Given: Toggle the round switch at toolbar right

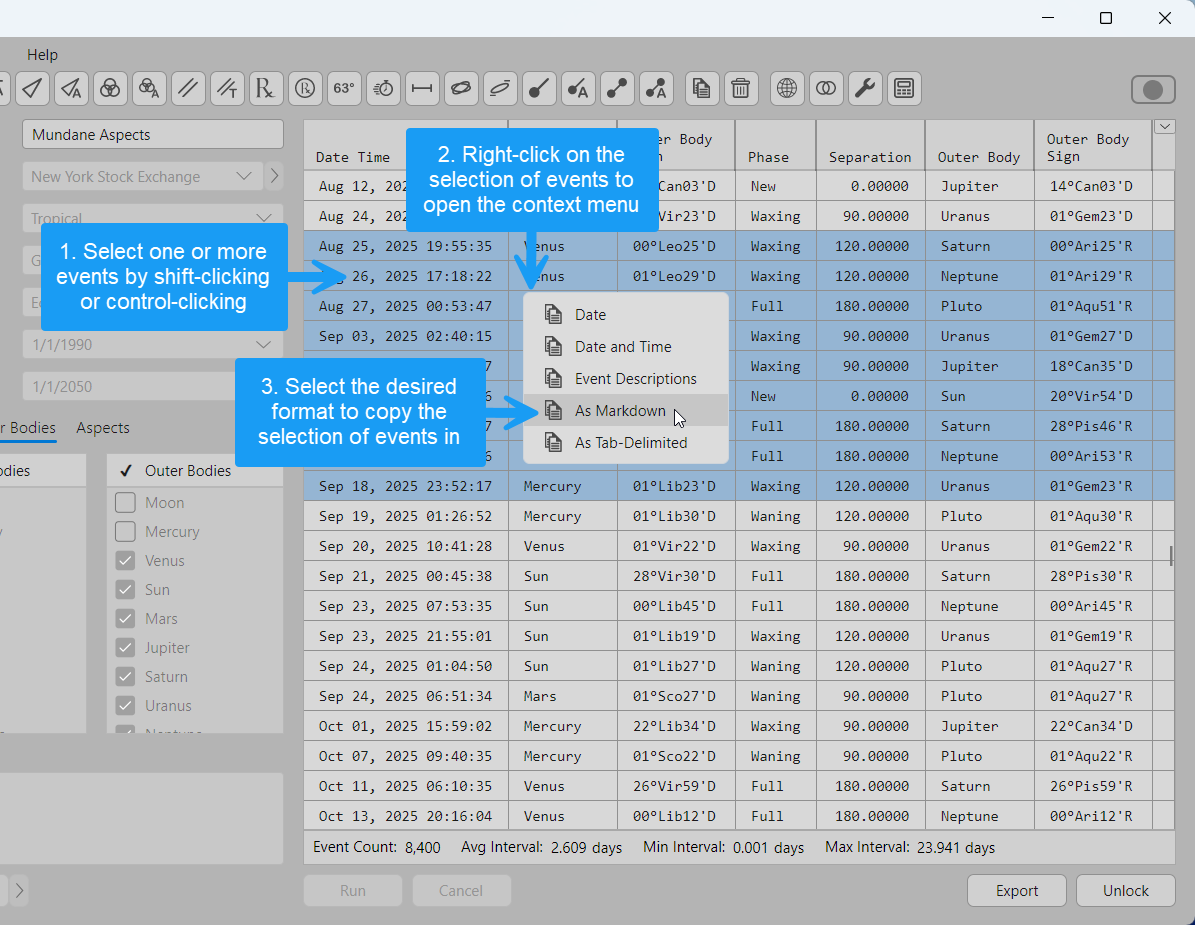Looking at the screenshot, I should 1153,89.
